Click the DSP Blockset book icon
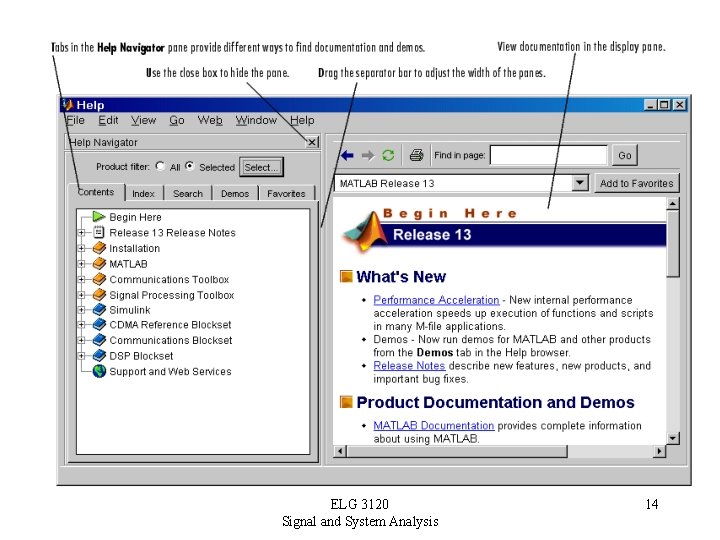This screenshot has width=720, height=540. coord(99,356)
